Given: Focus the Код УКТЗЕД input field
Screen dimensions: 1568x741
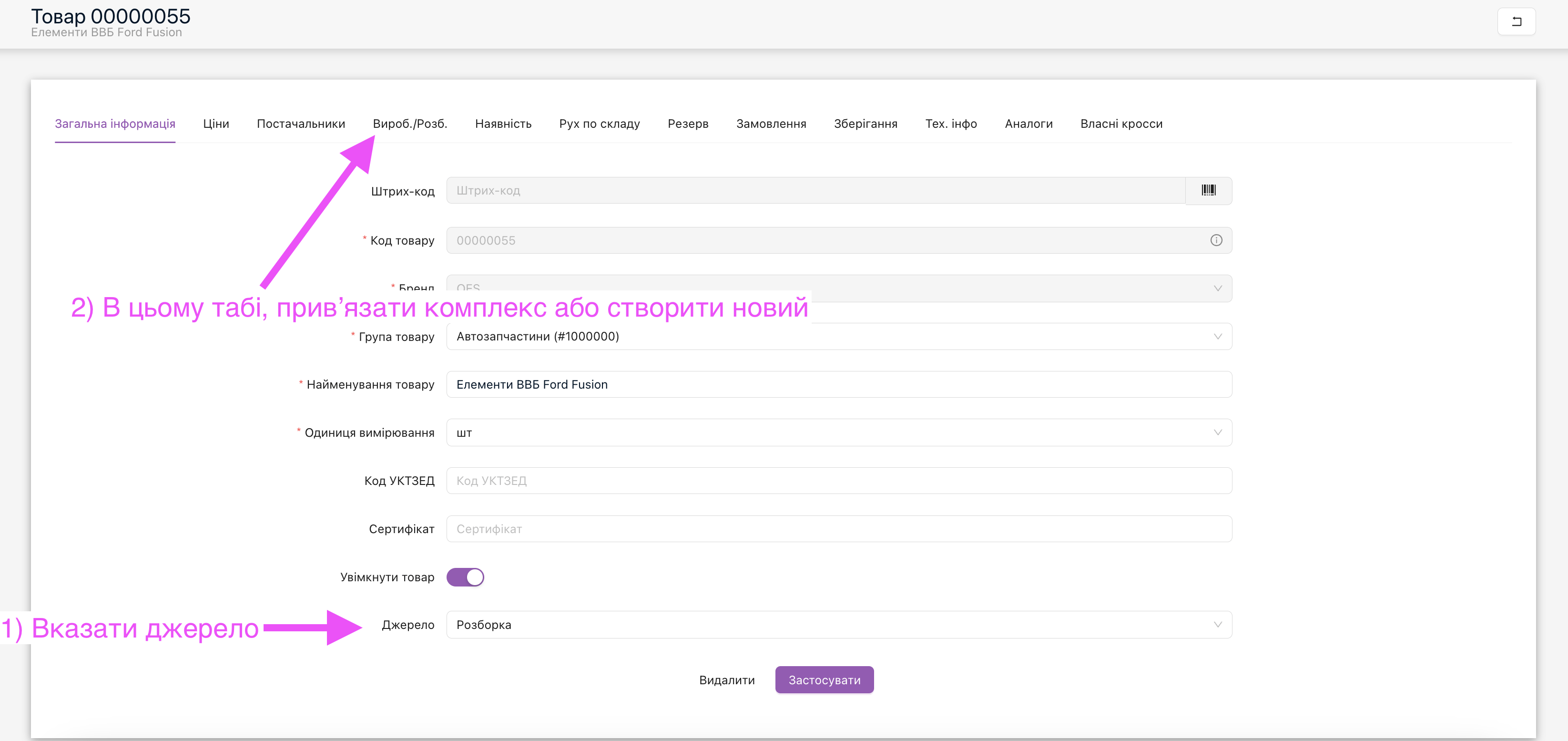Looking at the screenshot, I should tap(839, 481).
